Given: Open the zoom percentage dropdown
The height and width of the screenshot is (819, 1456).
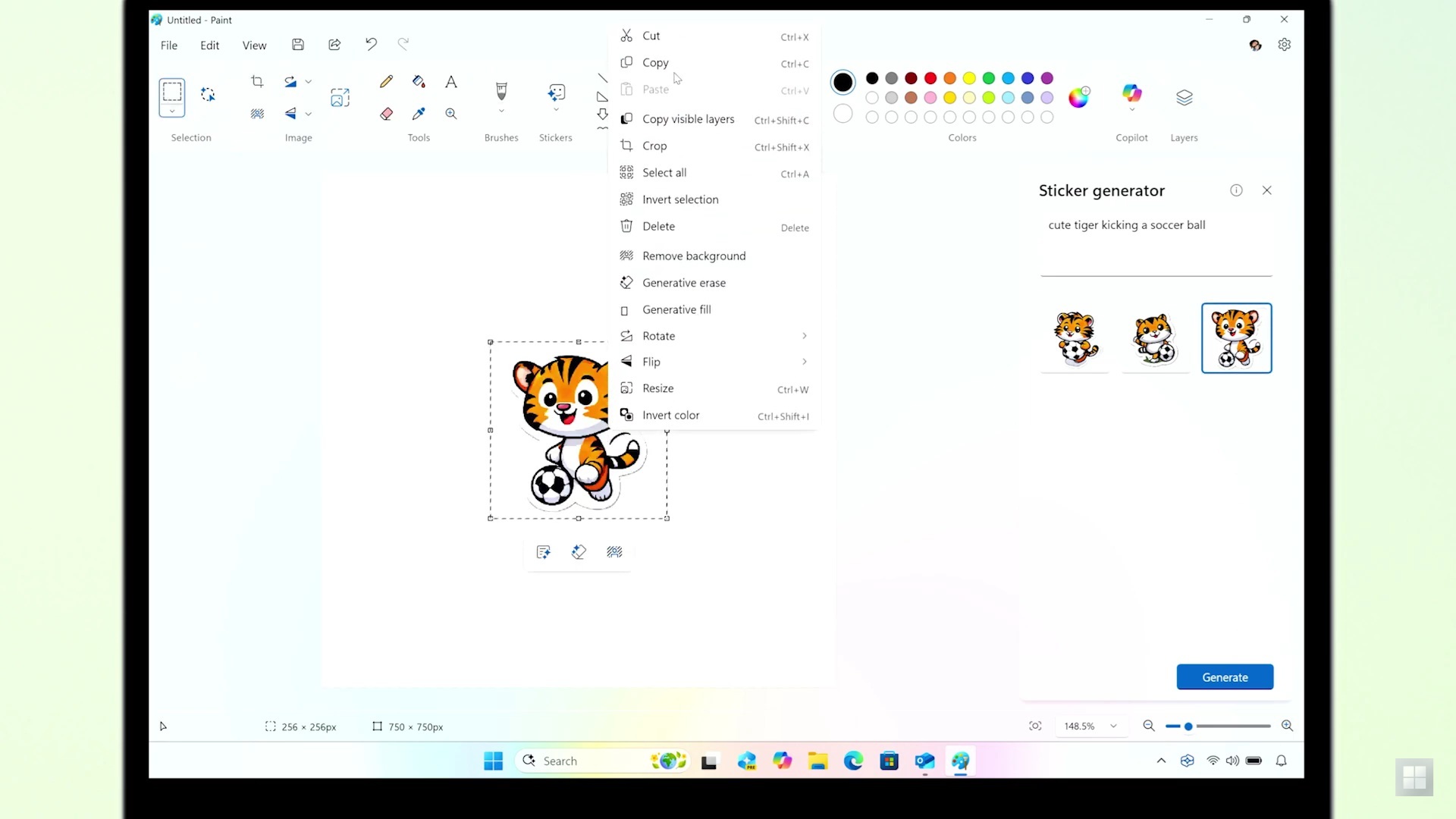Looking at the screenshot, I should (1113, 726).
